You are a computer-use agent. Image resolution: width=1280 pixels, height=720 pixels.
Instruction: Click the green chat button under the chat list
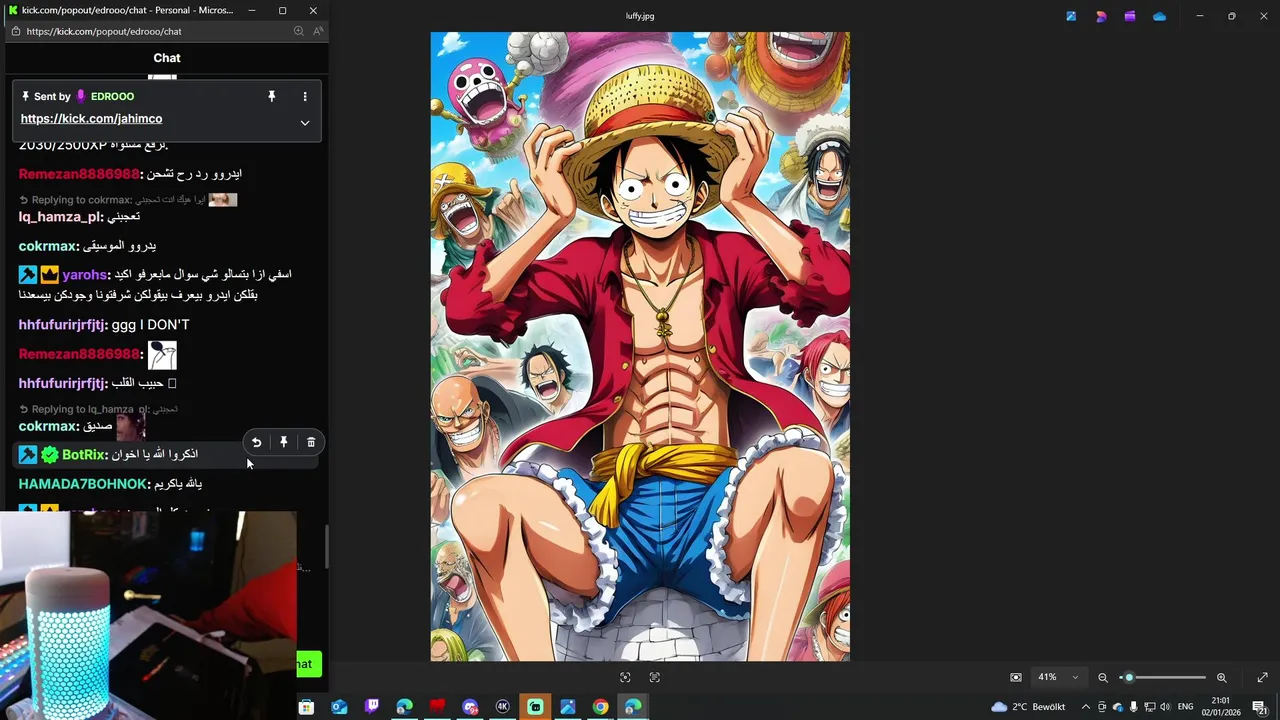[x=309, y=663]
